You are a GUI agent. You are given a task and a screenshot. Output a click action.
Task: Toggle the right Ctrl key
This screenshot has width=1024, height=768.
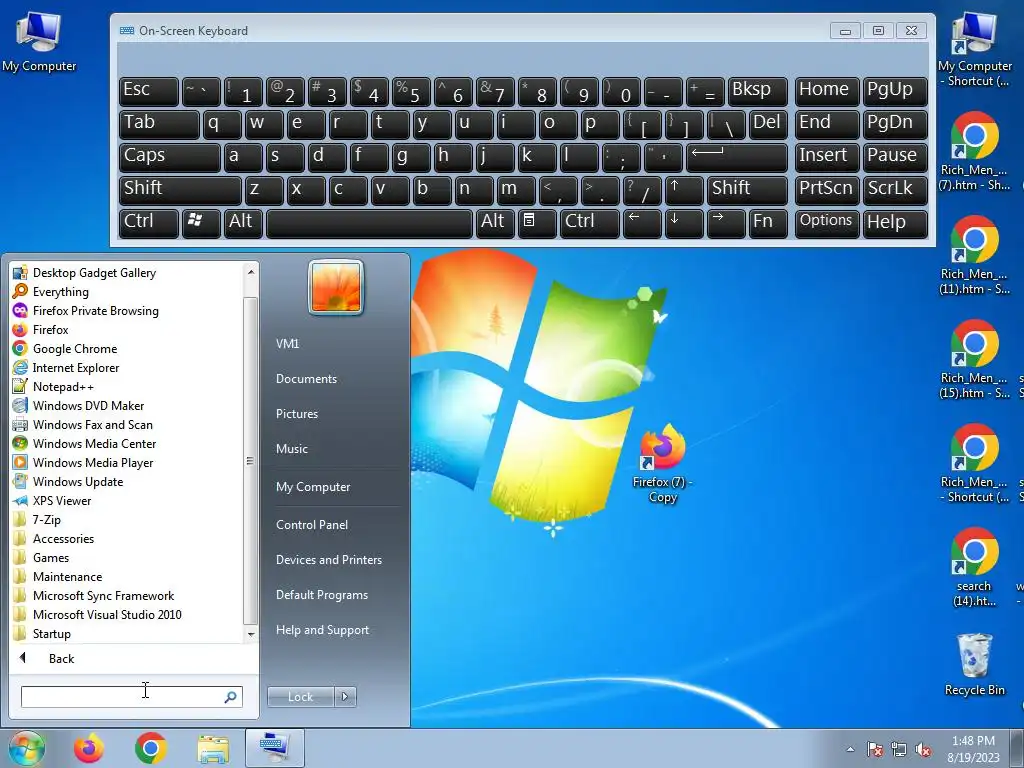(590, 222)
